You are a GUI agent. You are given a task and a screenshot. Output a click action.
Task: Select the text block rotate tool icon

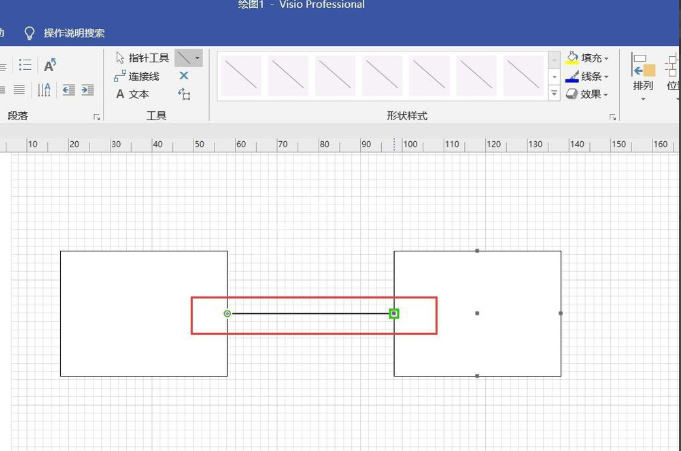184,94
